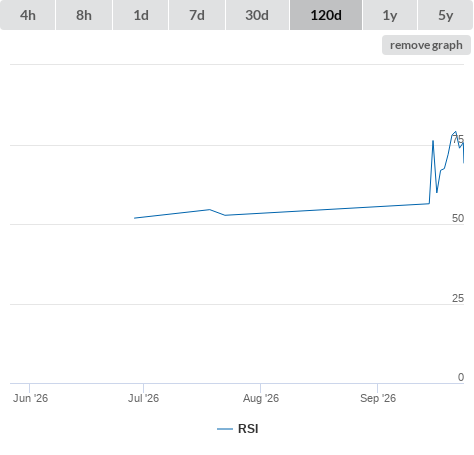Image resolution: width=474 pixels, height=455 pixels.
Task: Click the 50 y-axis gridline label
Action: [x=458, y=218]
